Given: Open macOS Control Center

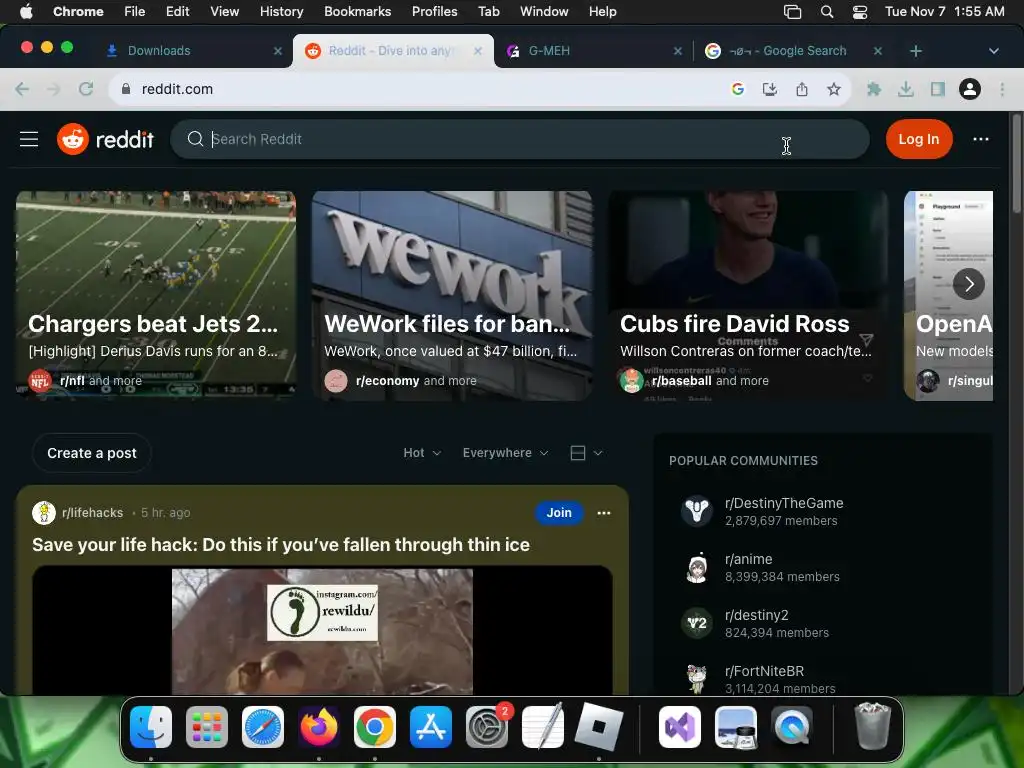Looking at the screenshot, I should click(859, 12).
